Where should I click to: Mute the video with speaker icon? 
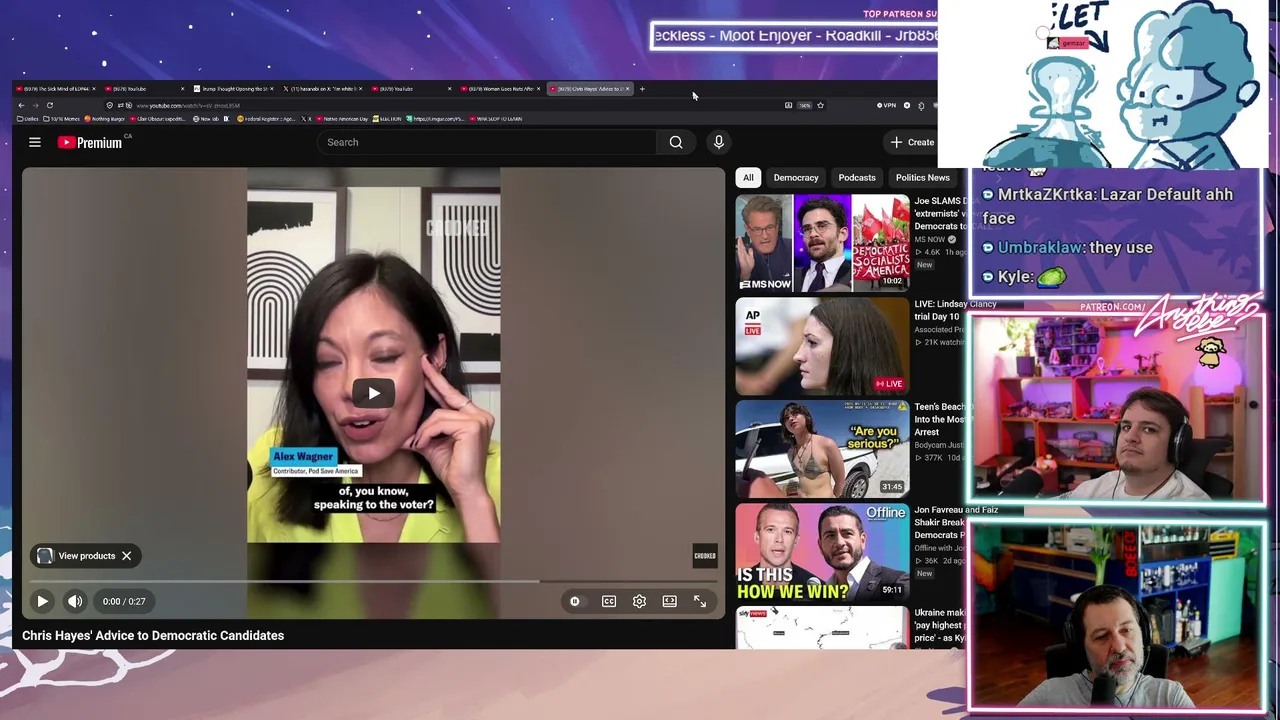75,601
